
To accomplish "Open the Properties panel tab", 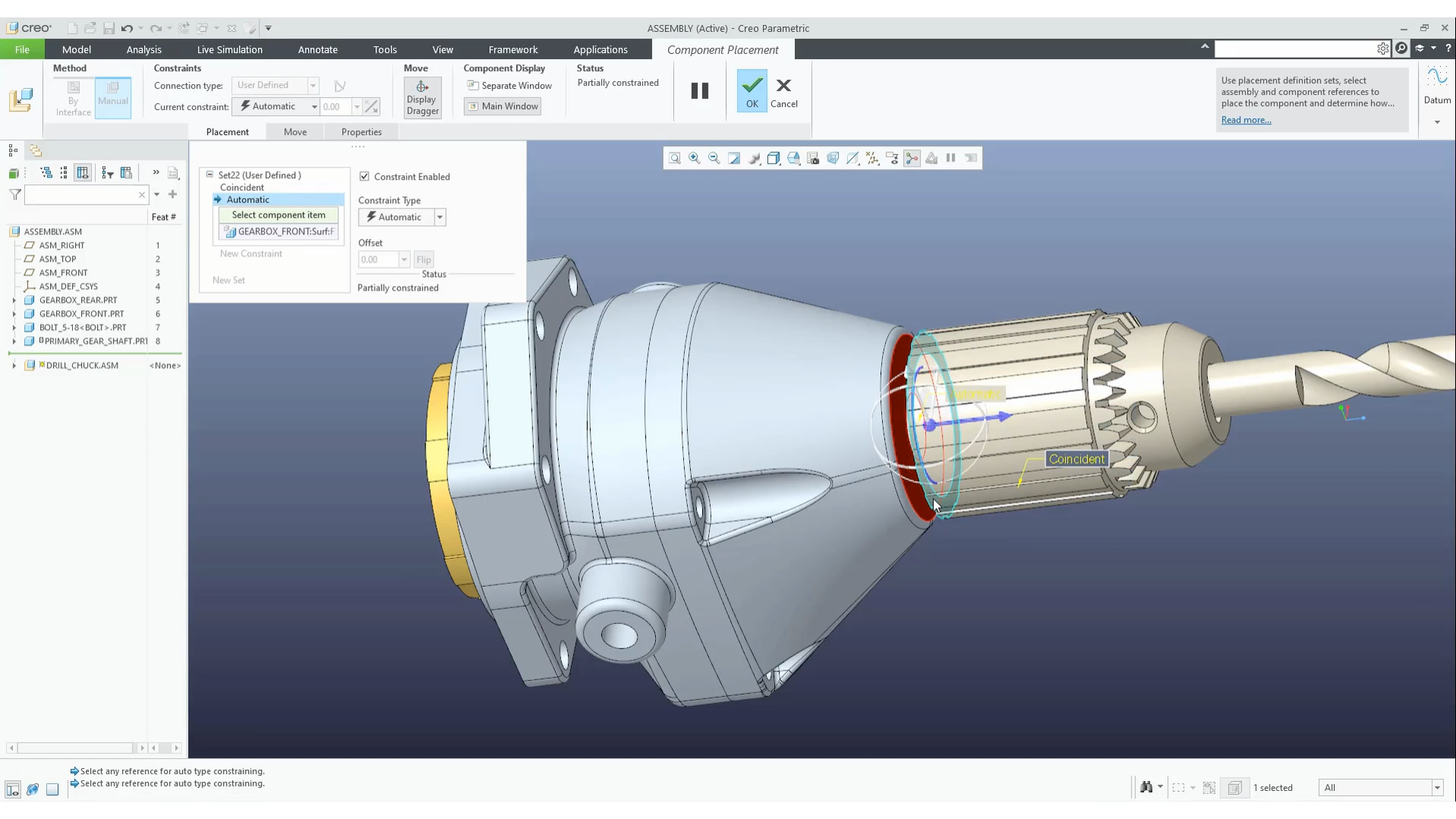I will click(x=361, y=132).
